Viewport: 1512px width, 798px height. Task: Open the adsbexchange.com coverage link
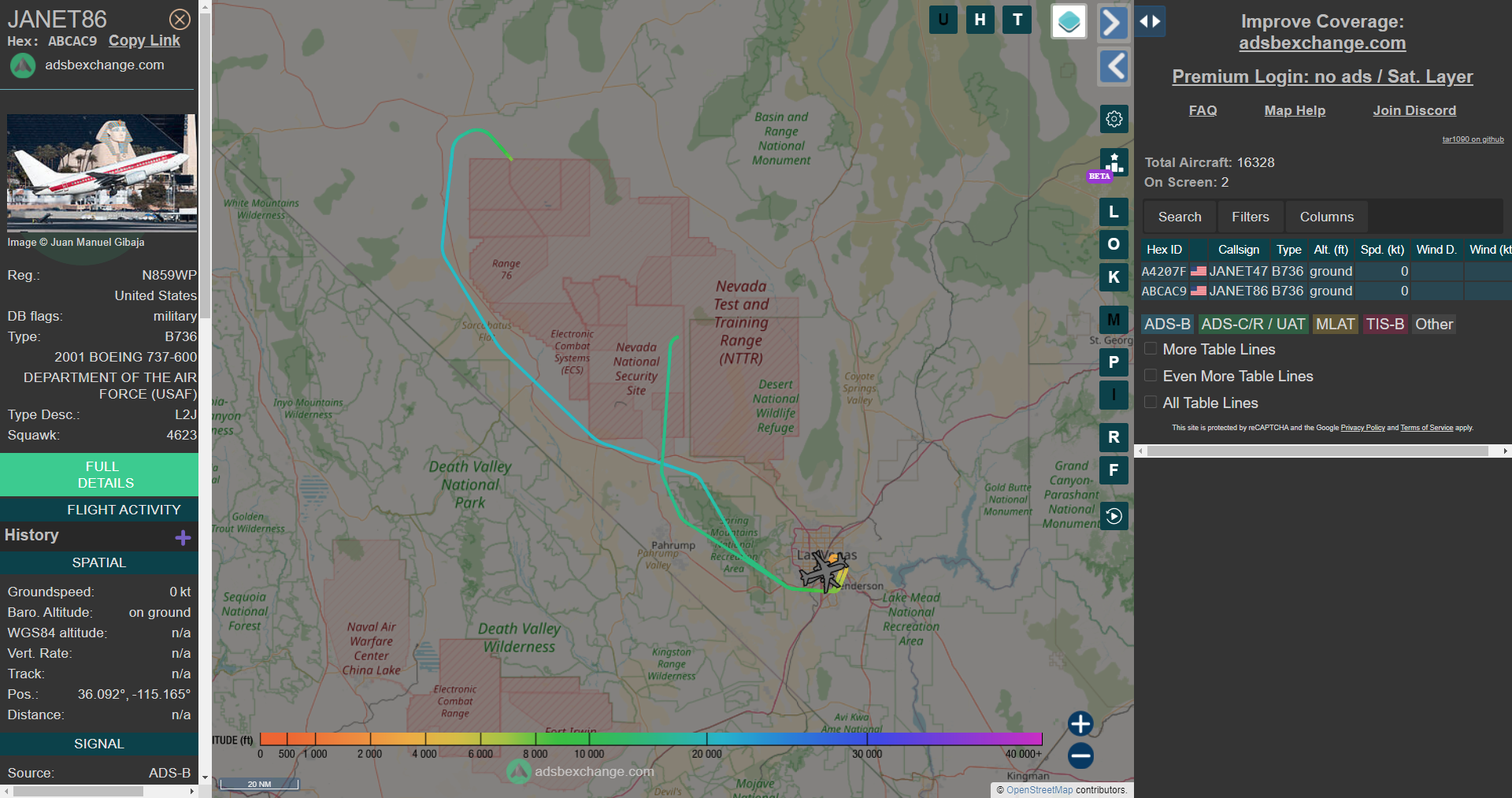point(1322,43)
